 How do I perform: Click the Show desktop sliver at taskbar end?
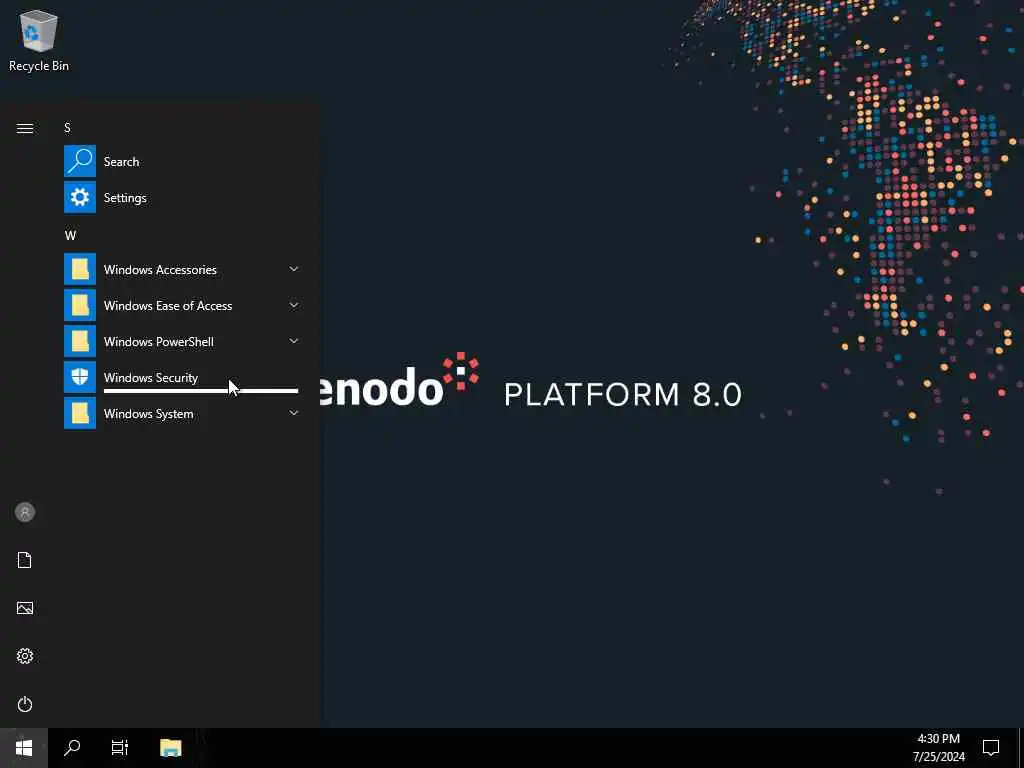pyautogui.click(x=1021, y=748)
